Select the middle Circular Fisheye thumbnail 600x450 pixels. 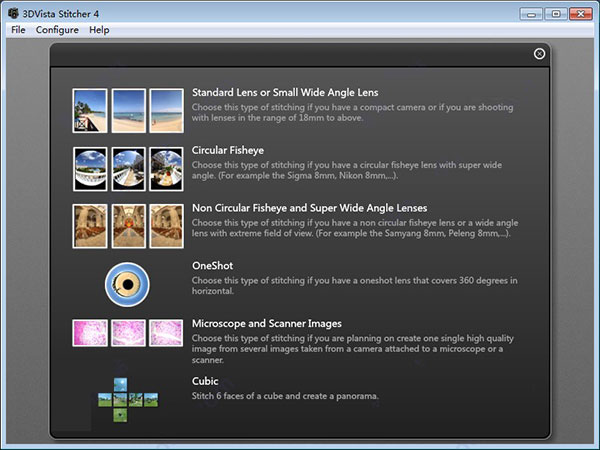click(129, 169)
